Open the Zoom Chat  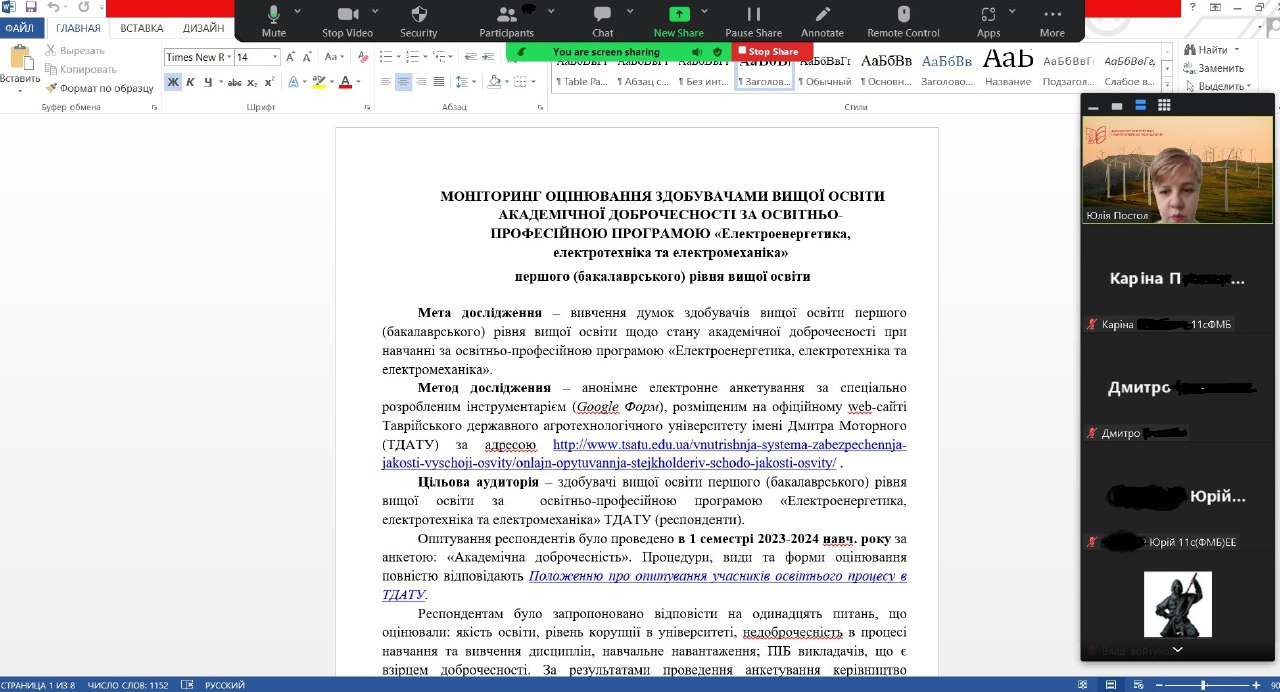603,21
